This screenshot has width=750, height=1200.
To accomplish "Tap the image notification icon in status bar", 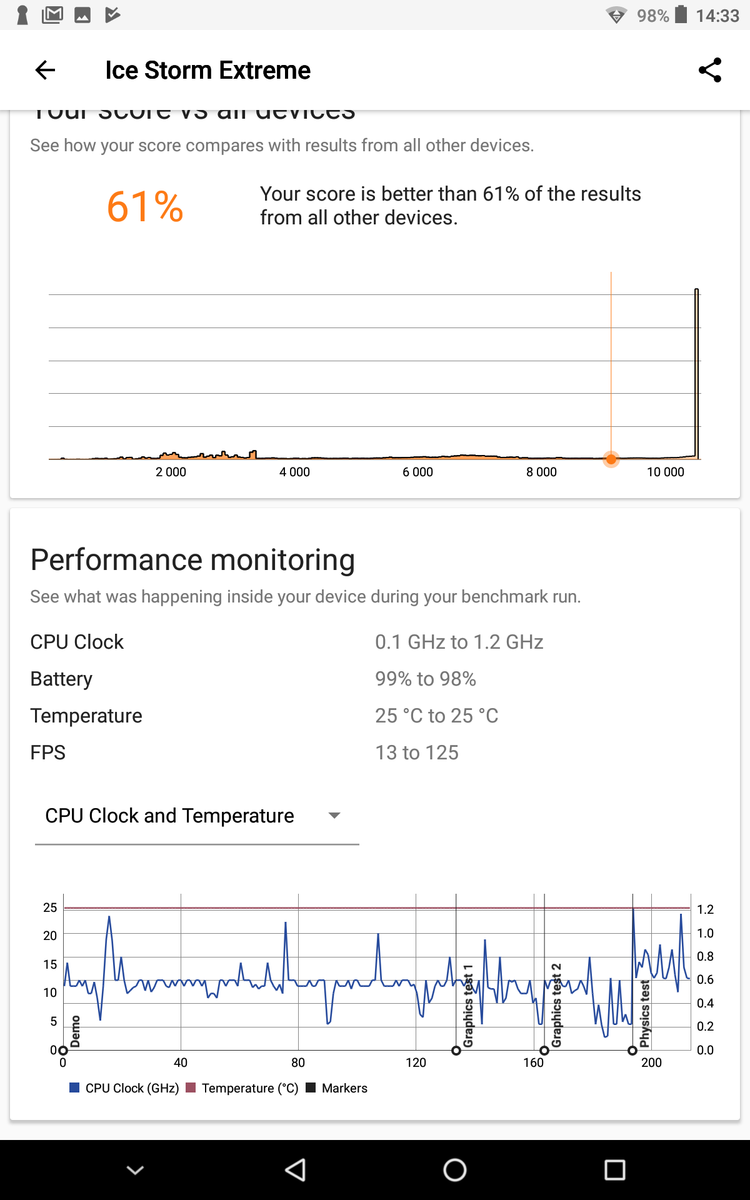I will tap(83, 15).
